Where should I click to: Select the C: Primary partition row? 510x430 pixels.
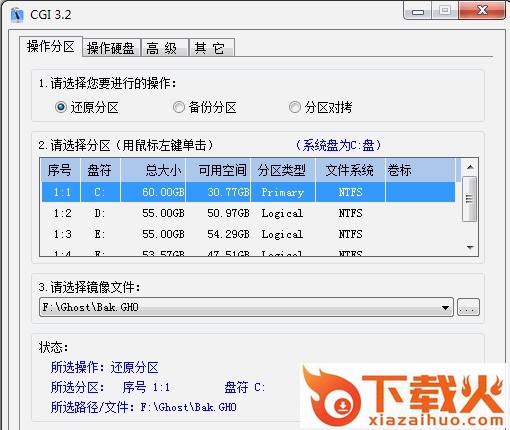click(248, 192)
